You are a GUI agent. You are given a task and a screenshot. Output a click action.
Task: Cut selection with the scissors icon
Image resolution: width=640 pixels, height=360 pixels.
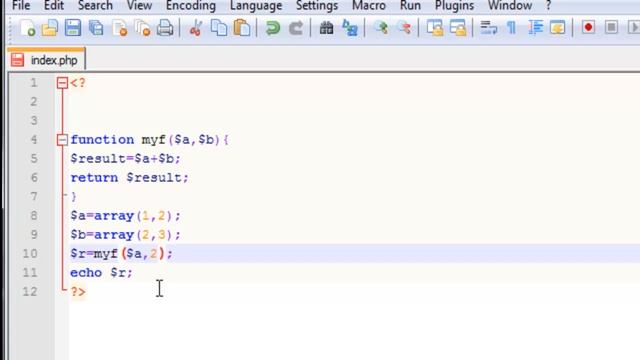(196, 28)
